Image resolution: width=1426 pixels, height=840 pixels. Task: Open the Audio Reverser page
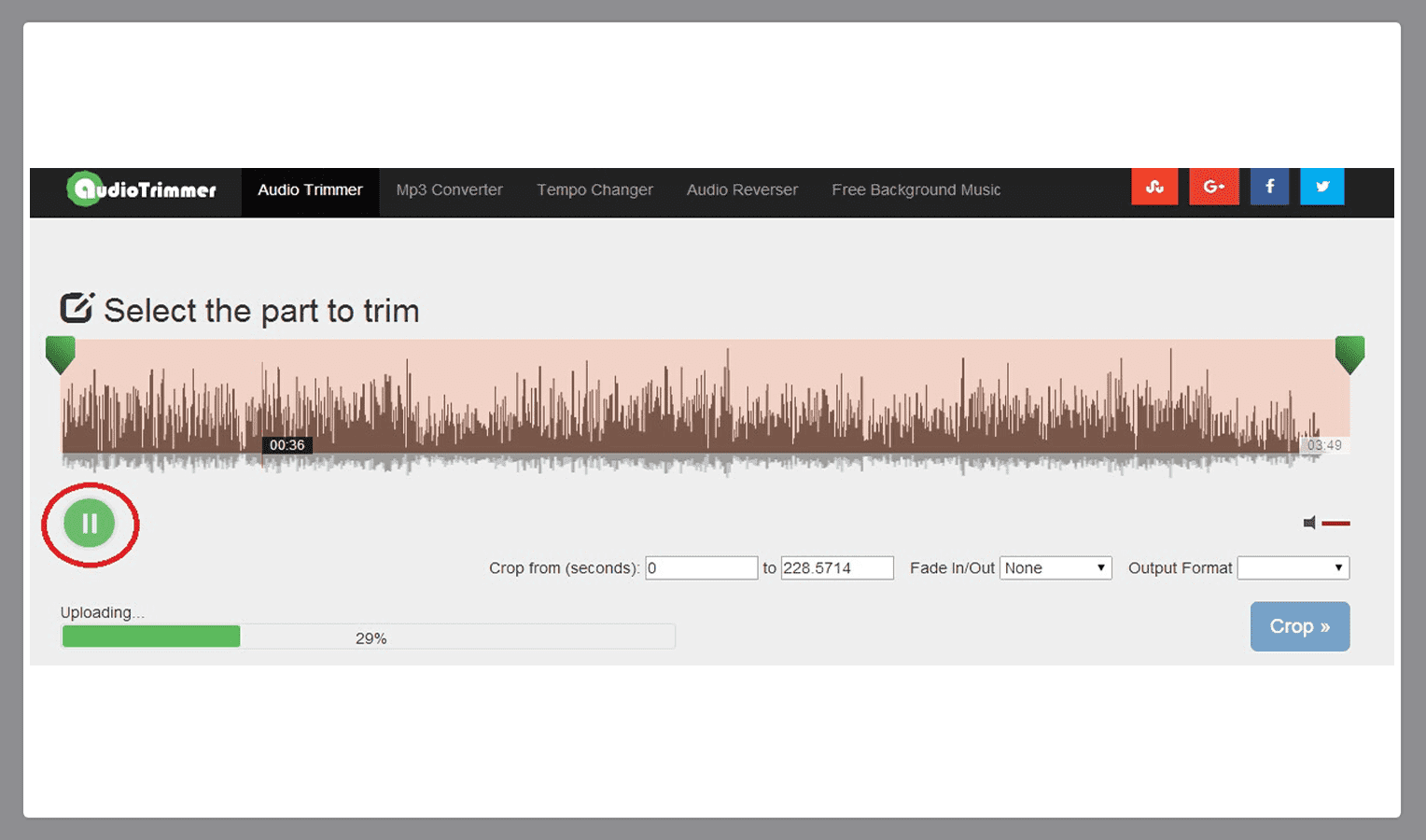point(742,190)
